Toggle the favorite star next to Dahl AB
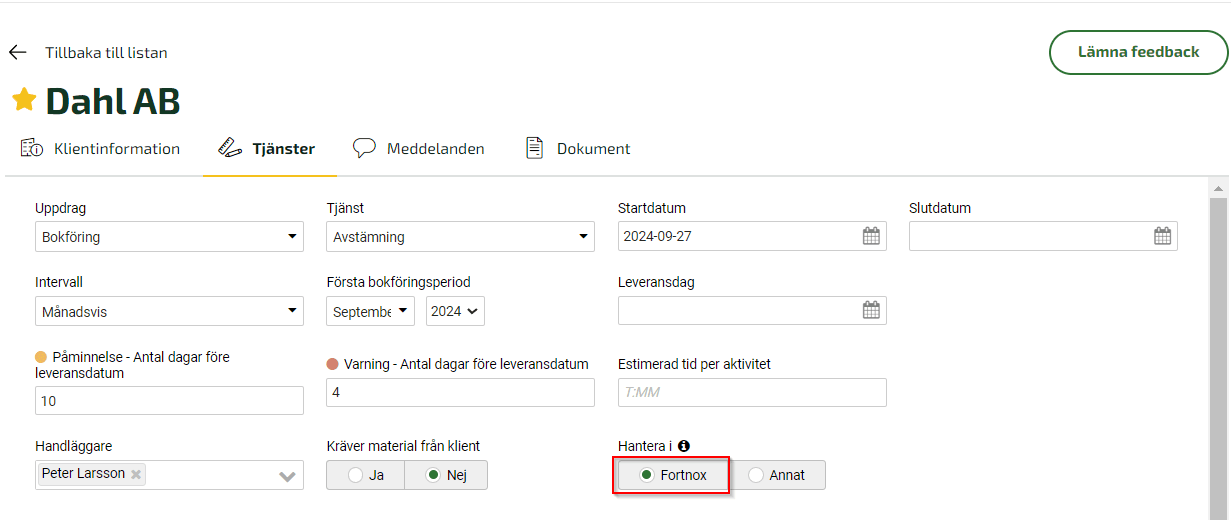The image size is (1231, 520). (x=24, y=100)
